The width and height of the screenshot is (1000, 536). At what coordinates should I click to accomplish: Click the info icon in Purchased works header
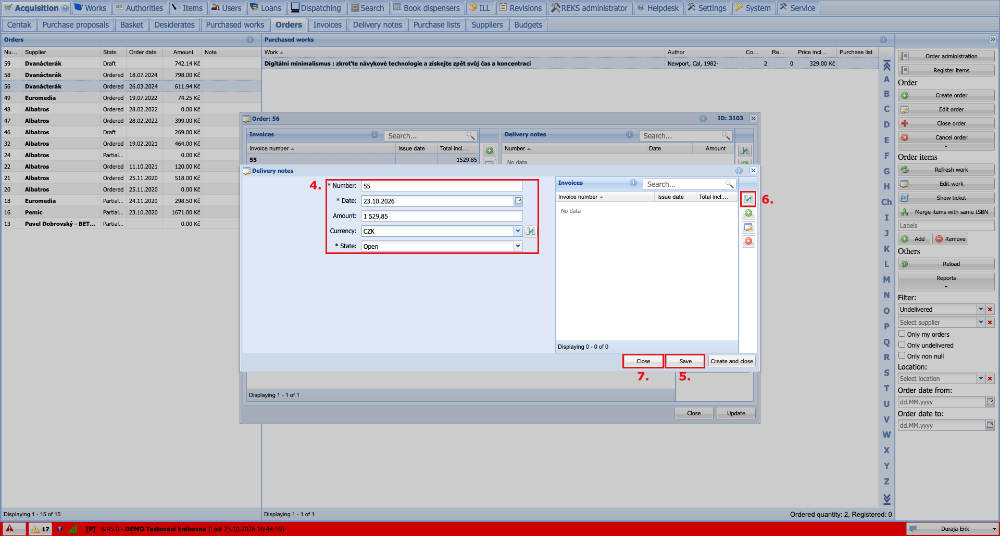[x=883, y=40]
